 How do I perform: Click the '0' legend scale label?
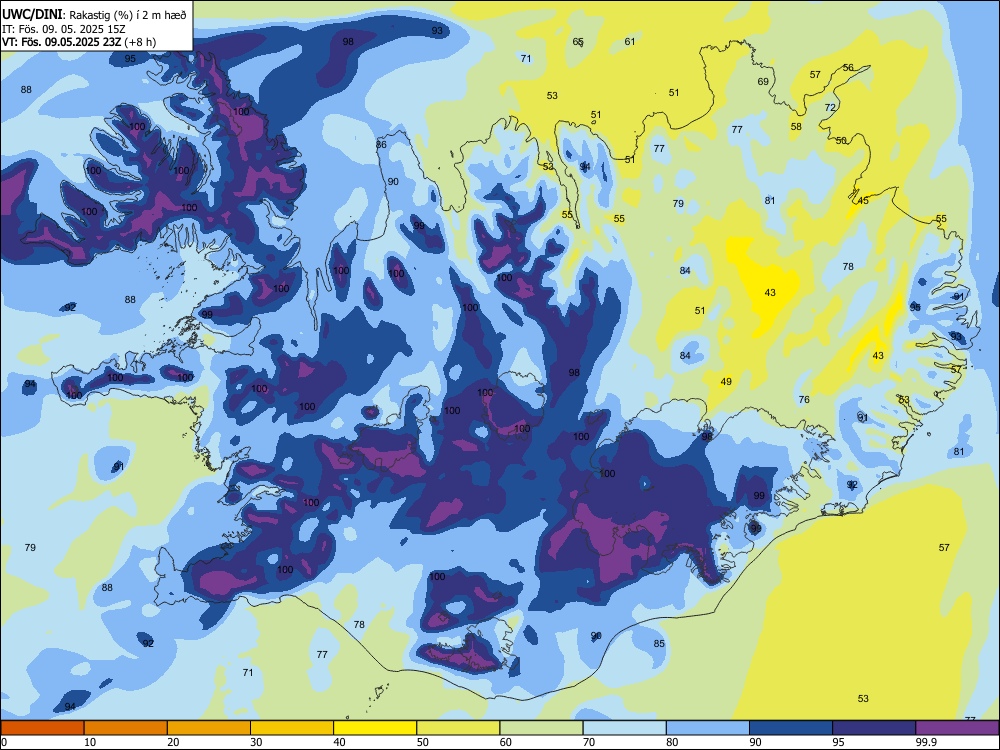coord(4,742)
